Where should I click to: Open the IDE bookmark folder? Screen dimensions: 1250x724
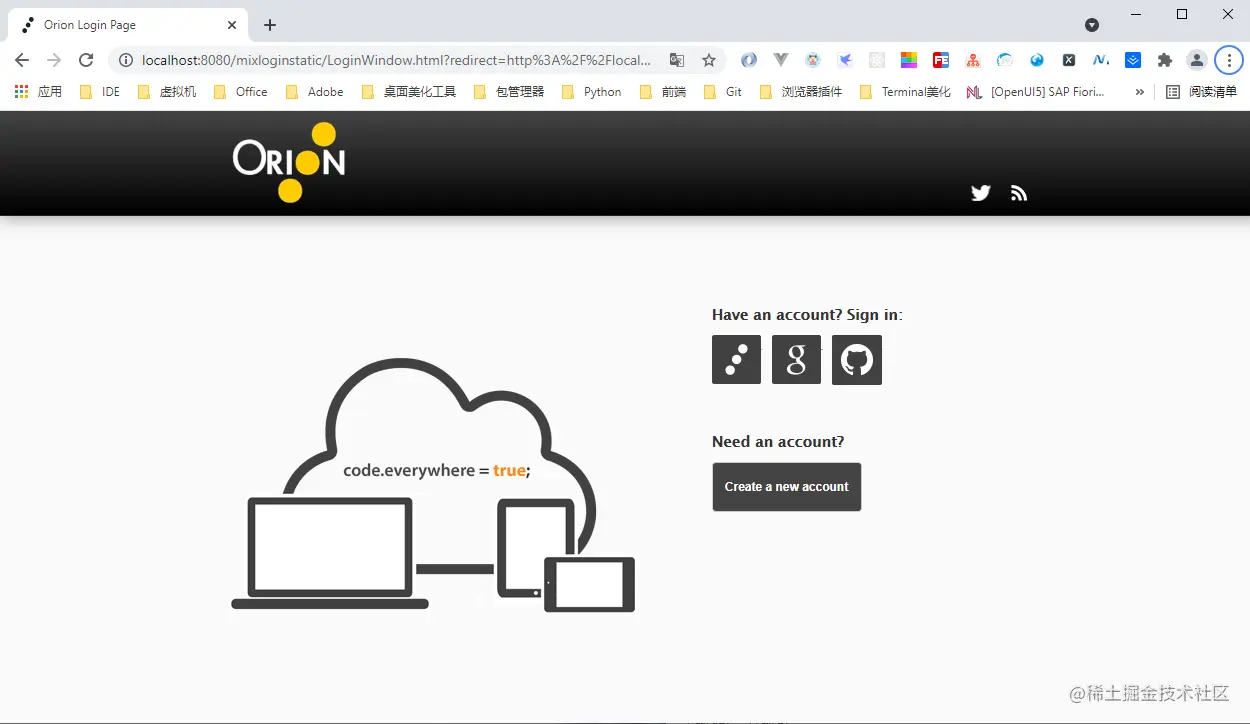[x=99, y=91]
